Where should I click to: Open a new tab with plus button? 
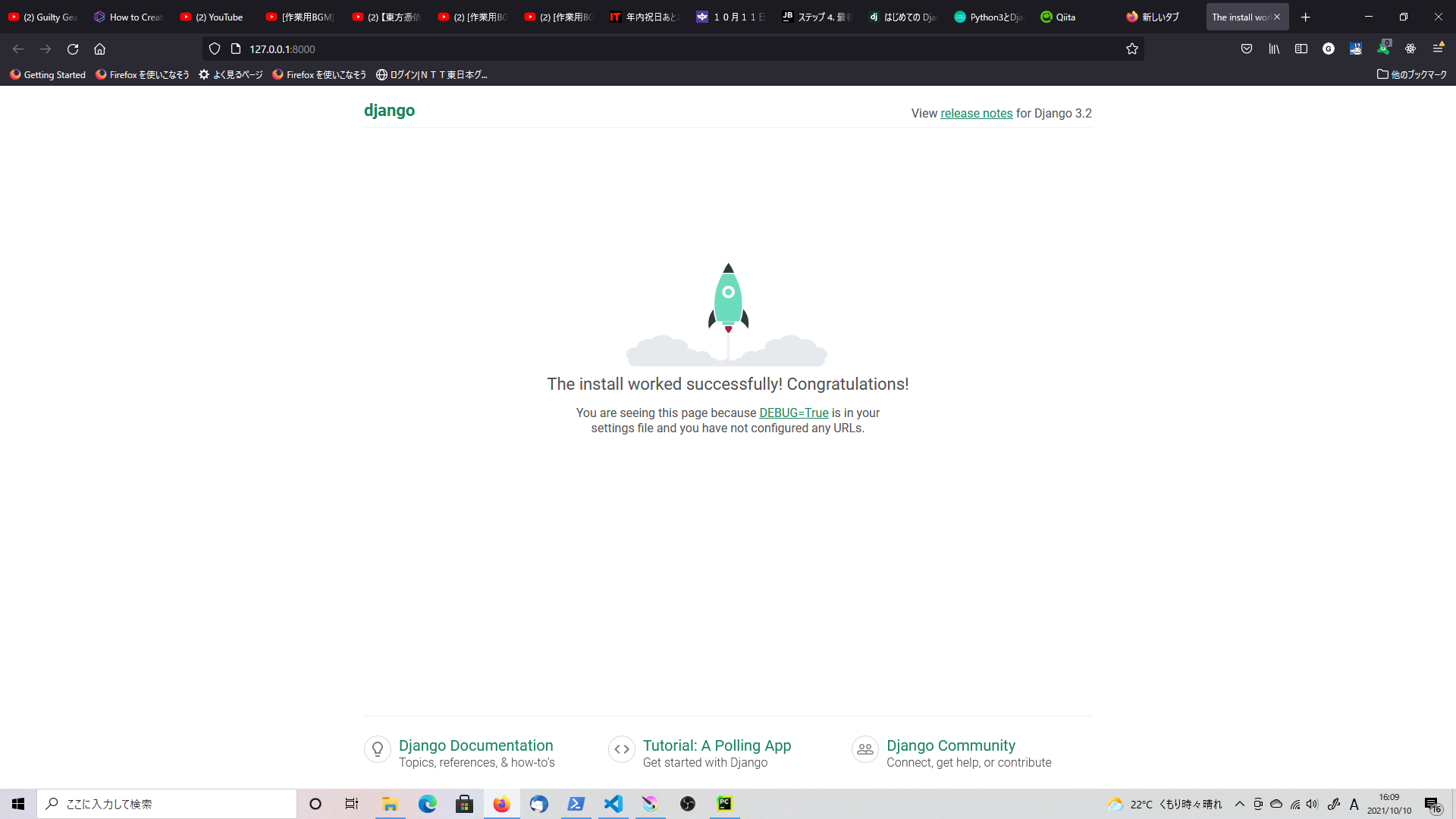tap(1305, 17)
